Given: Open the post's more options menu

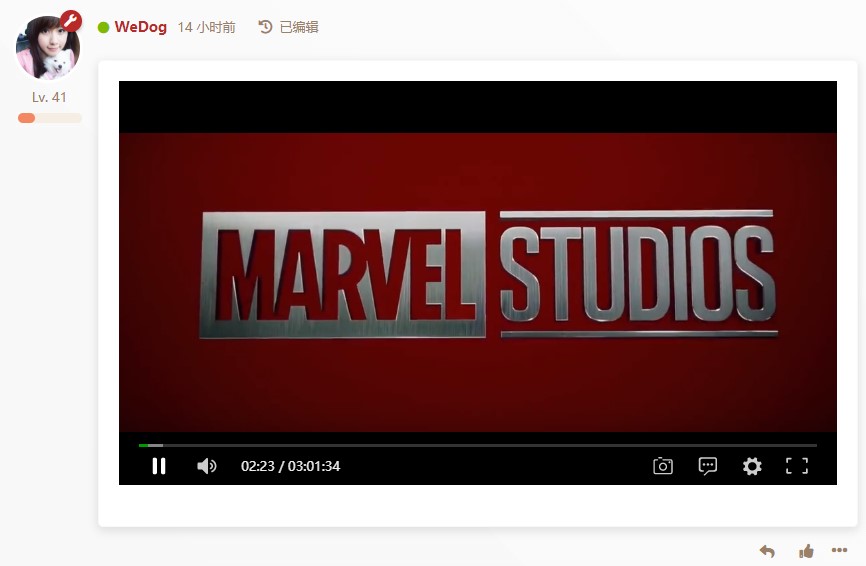Looking at the screenshot, I should [839, 550].
